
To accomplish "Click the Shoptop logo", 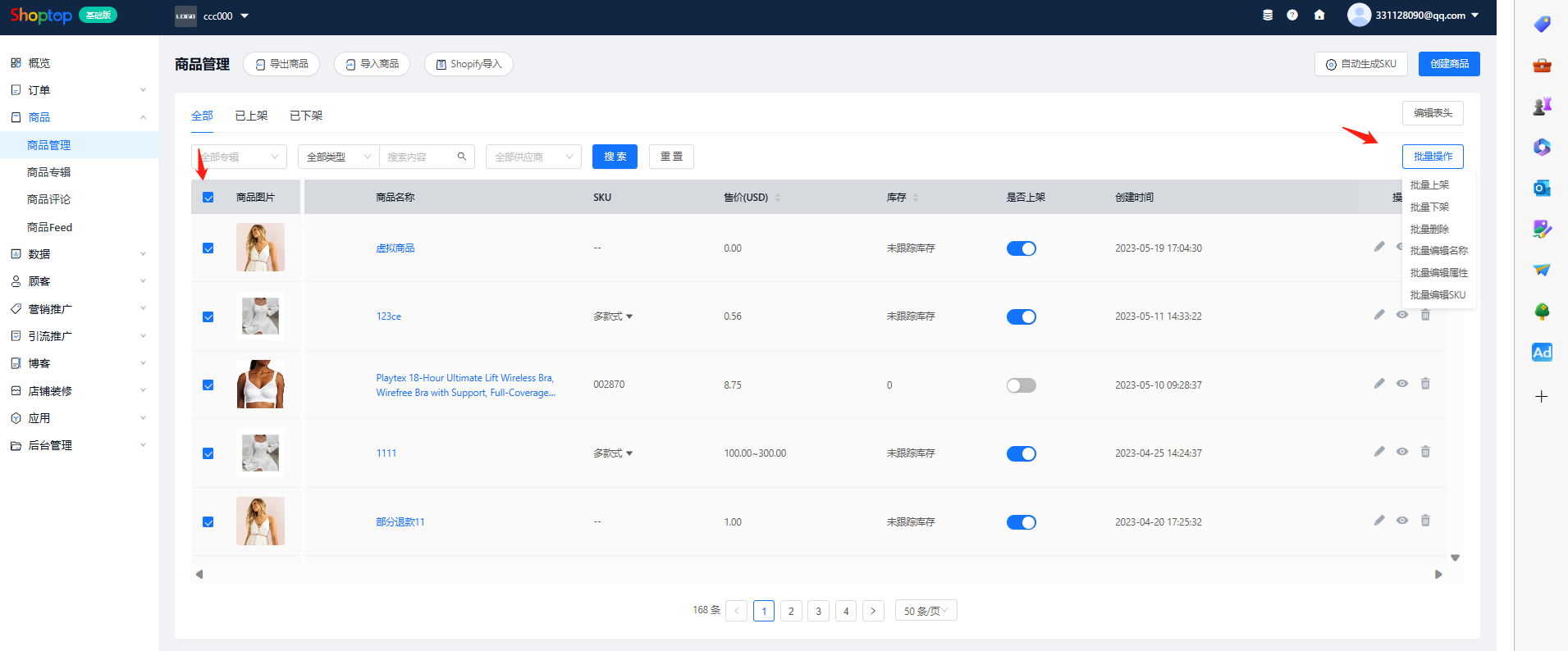I will [41, 15].
